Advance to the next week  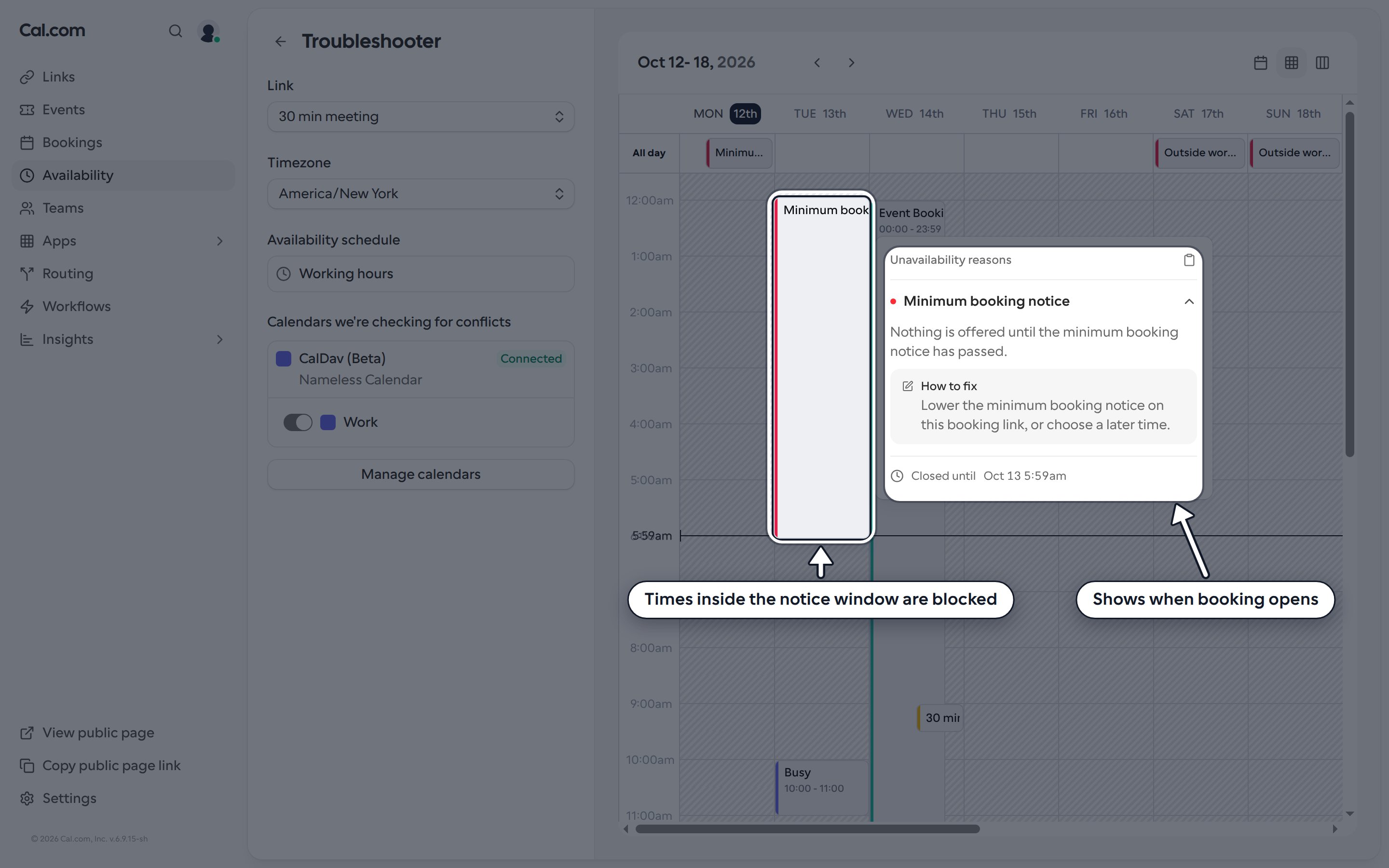(x=851, y=63)
